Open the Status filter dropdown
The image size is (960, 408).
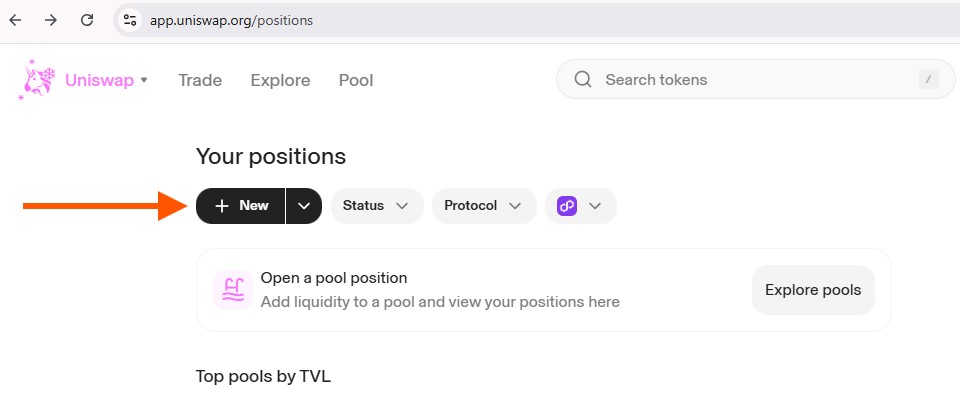[x=376, y=206]
